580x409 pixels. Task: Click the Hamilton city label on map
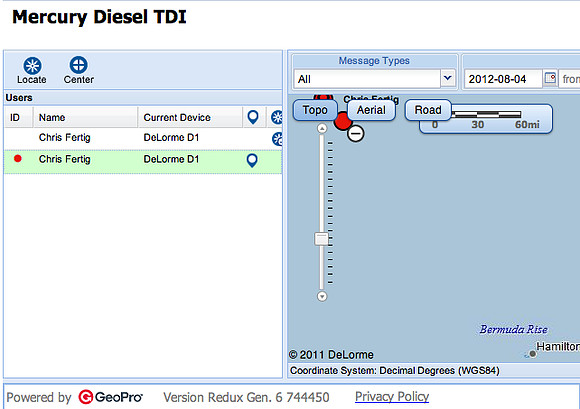tap(558, 347)
